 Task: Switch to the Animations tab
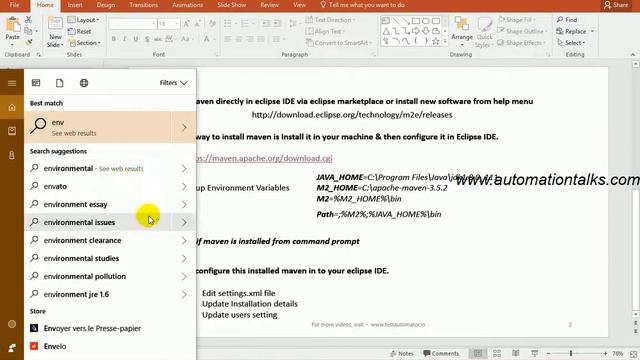[187, 5]
